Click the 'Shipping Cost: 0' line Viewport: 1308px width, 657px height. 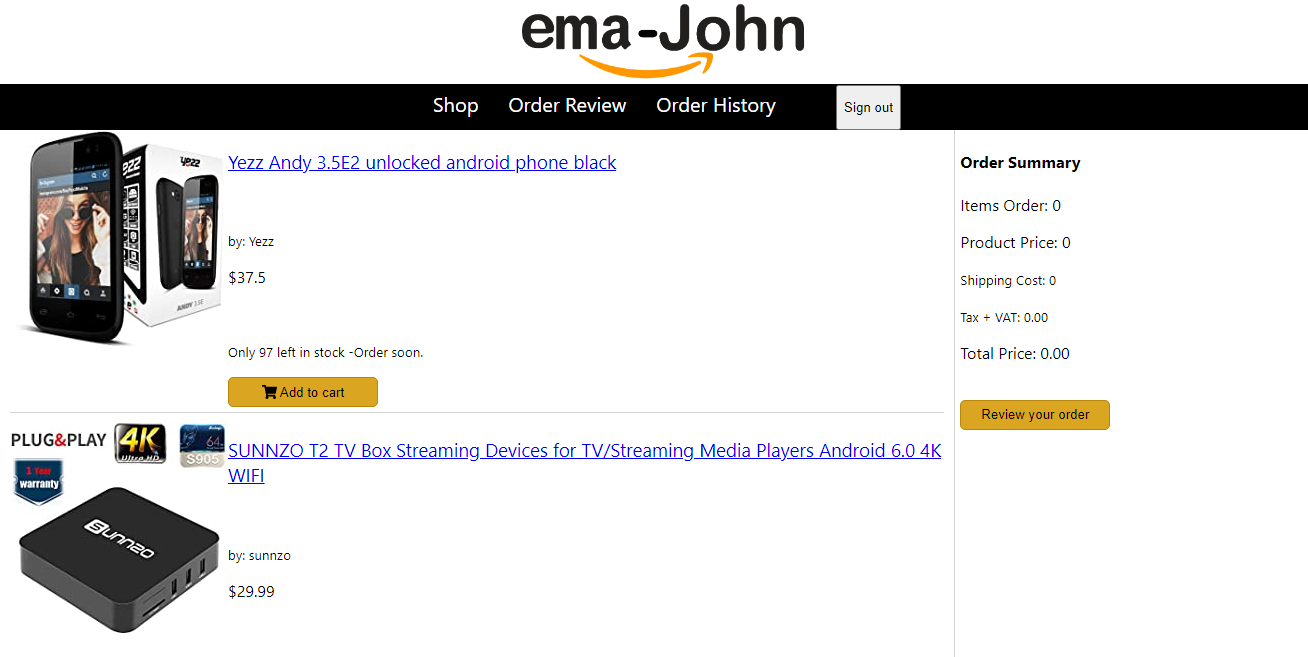pos(1008,281)
